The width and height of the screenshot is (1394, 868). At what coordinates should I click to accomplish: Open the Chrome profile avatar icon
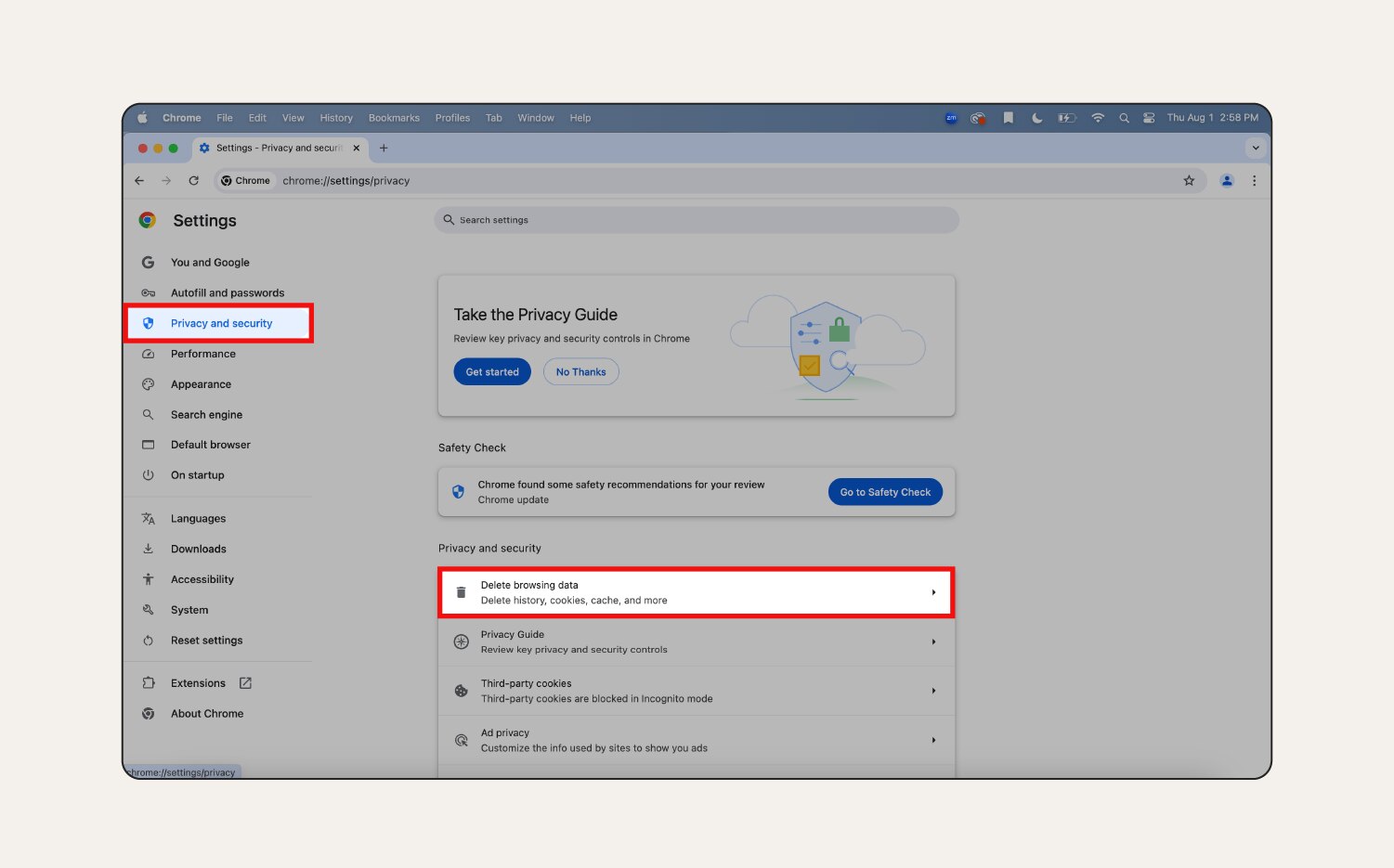click(1227, 181)
